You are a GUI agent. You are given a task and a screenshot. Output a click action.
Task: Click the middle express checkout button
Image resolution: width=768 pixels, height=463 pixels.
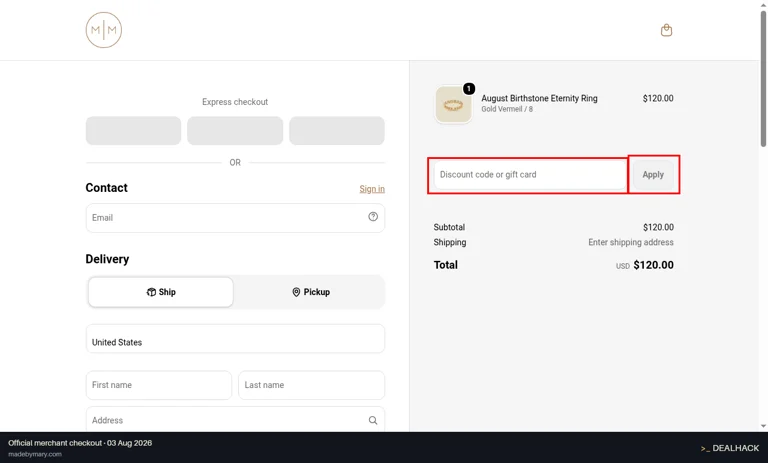point(235,130)
